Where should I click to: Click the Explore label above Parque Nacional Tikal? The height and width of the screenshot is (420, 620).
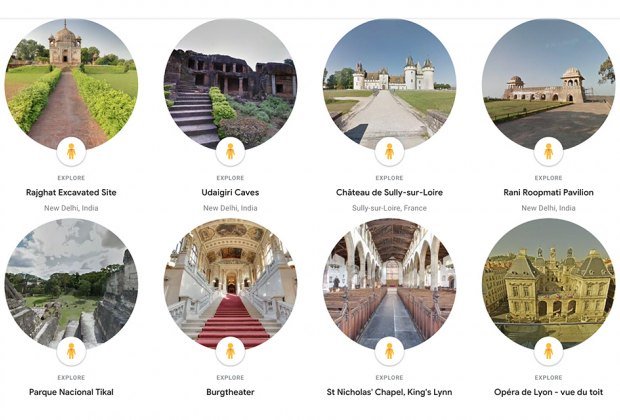point(71,378)
